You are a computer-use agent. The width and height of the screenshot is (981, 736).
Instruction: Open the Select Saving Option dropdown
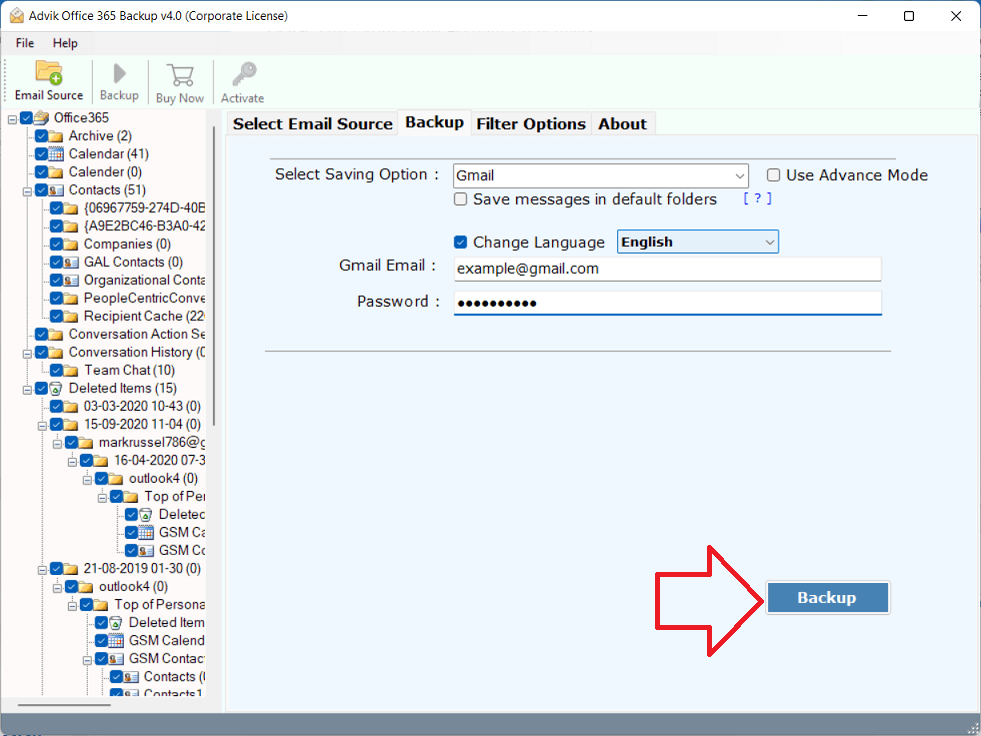601,176
